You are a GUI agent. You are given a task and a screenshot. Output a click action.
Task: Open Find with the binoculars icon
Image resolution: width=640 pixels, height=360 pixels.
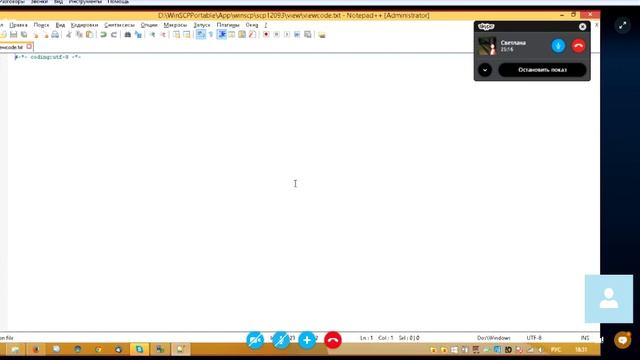tap(128, 35)
